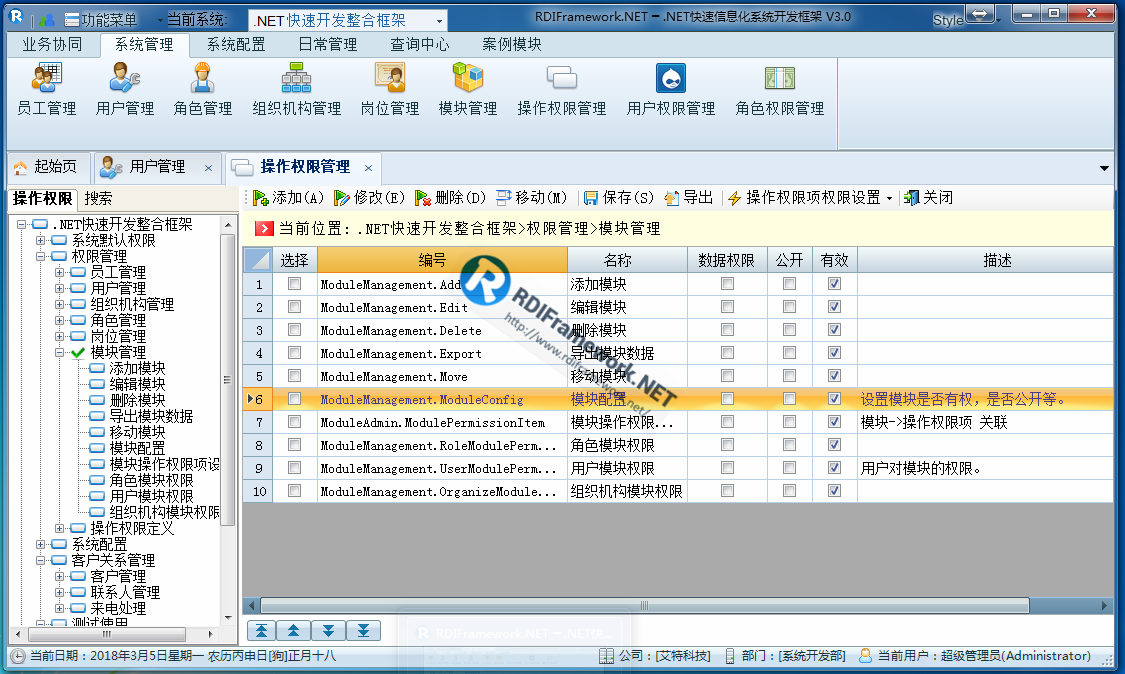Open the Style menu in title bar
Viewport: 1125px width, 674px height.
[x=949, y=20]
